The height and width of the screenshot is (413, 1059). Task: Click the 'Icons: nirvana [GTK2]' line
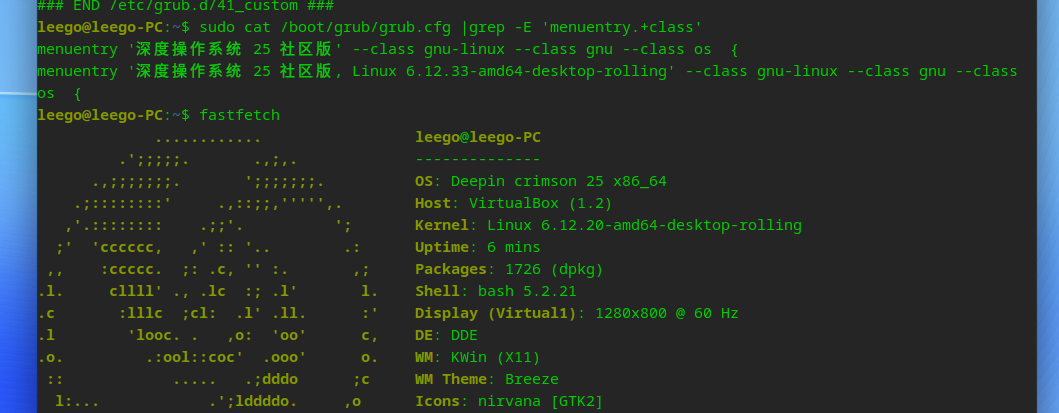(509, 402)
